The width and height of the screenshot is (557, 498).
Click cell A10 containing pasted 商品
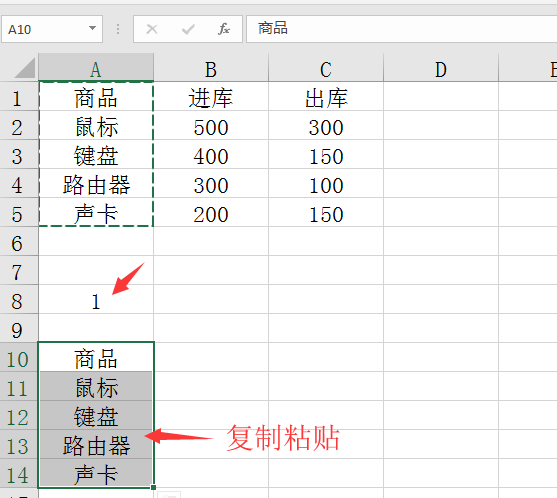(x=96, y=358)
